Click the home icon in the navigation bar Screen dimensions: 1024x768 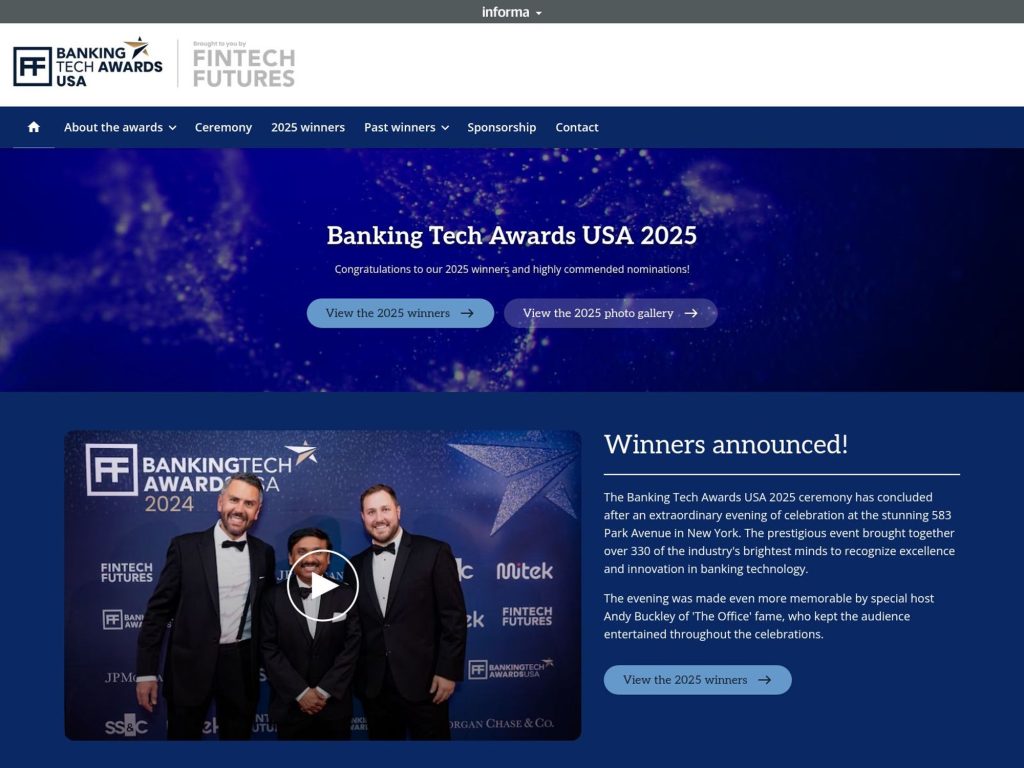(x=34, y=127)
